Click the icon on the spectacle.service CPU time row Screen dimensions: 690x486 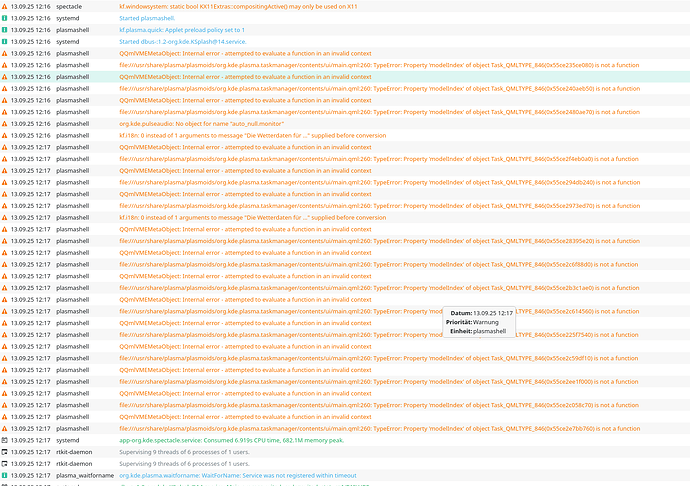click(4, 439)
